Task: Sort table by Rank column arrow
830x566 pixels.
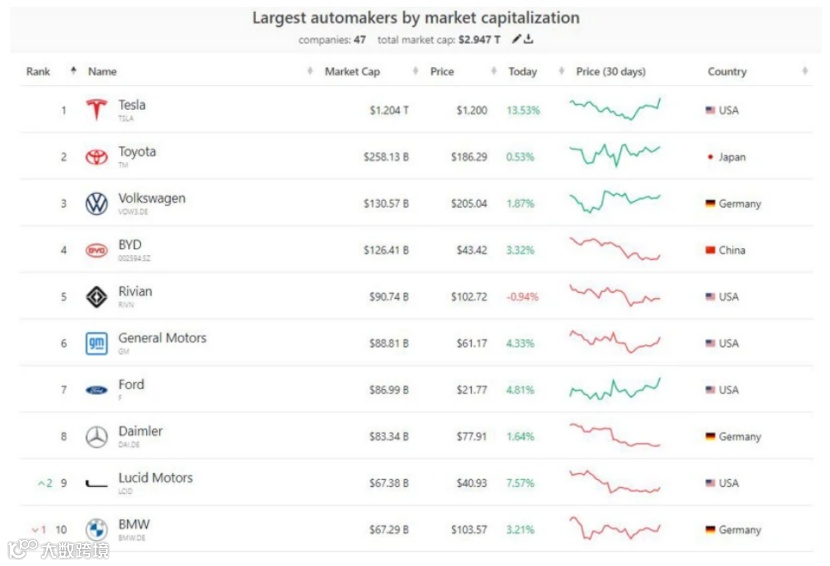Action: pyautogui.click(x=73, y=71)
